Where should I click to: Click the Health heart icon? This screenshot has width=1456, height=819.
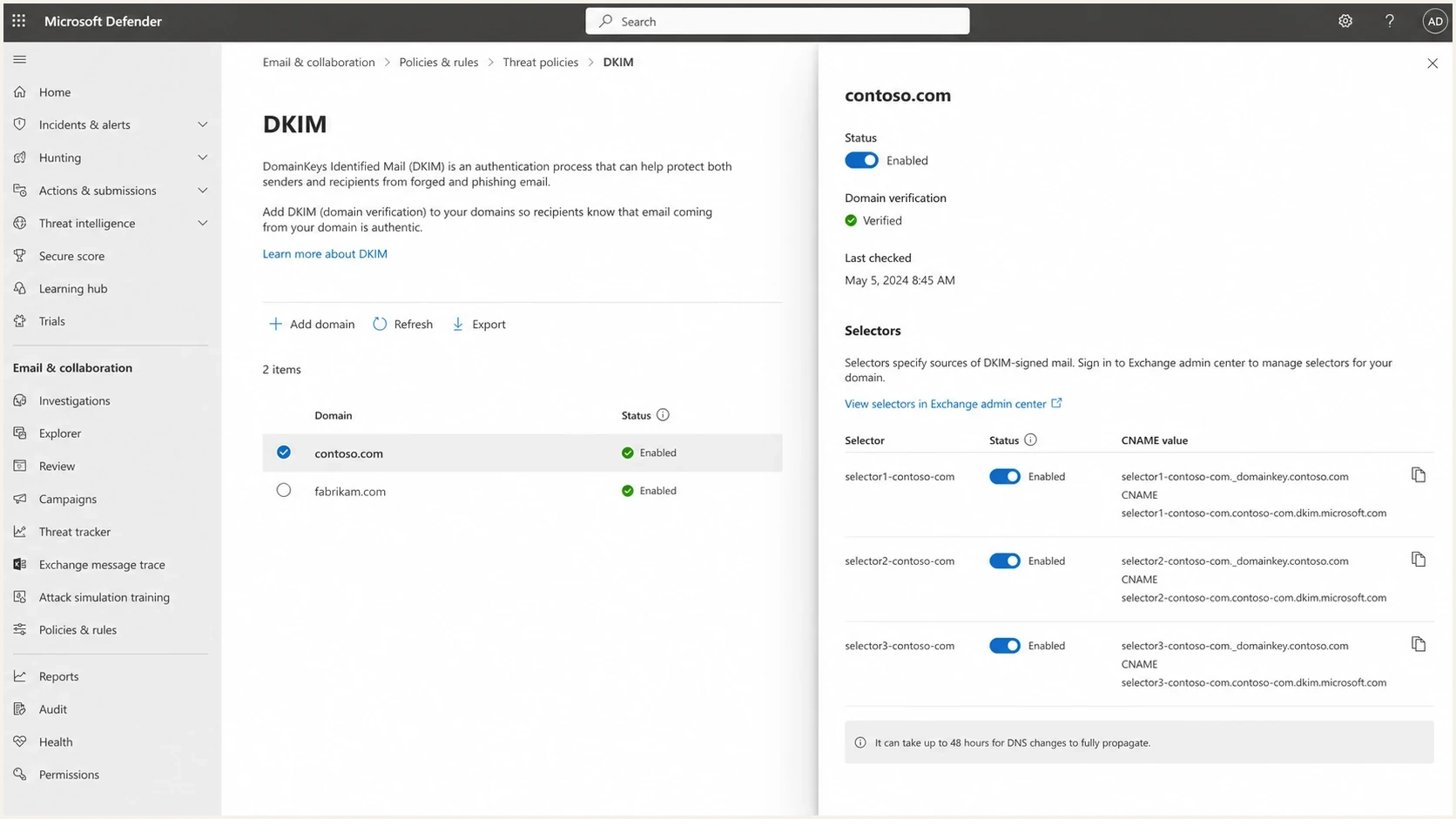point(20,742)
